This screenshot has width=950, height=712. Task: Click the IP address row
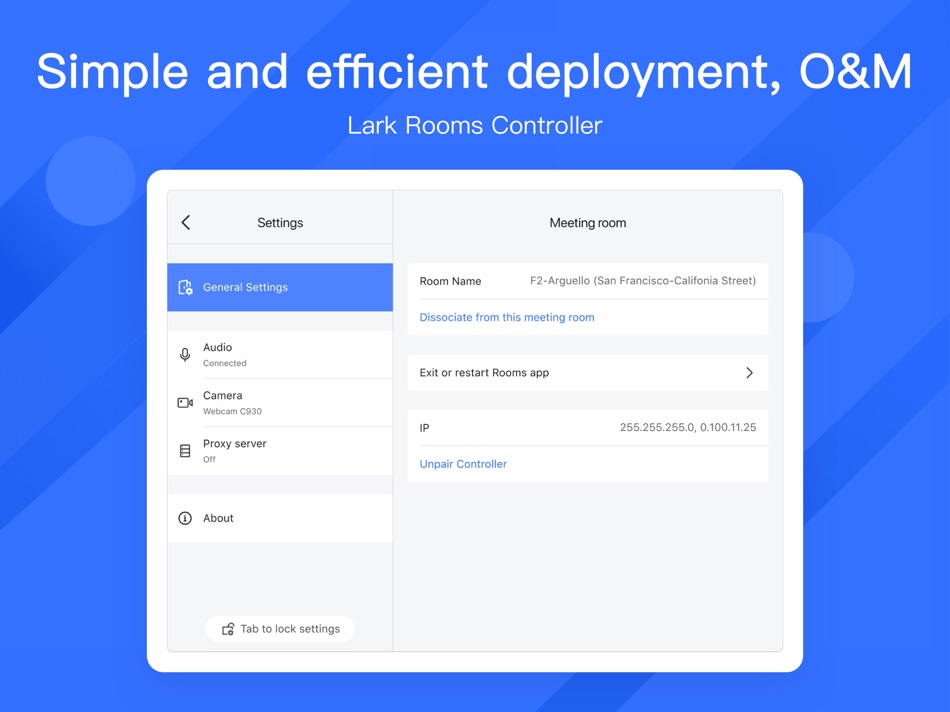pyautogui.click(x=588, y=428)
